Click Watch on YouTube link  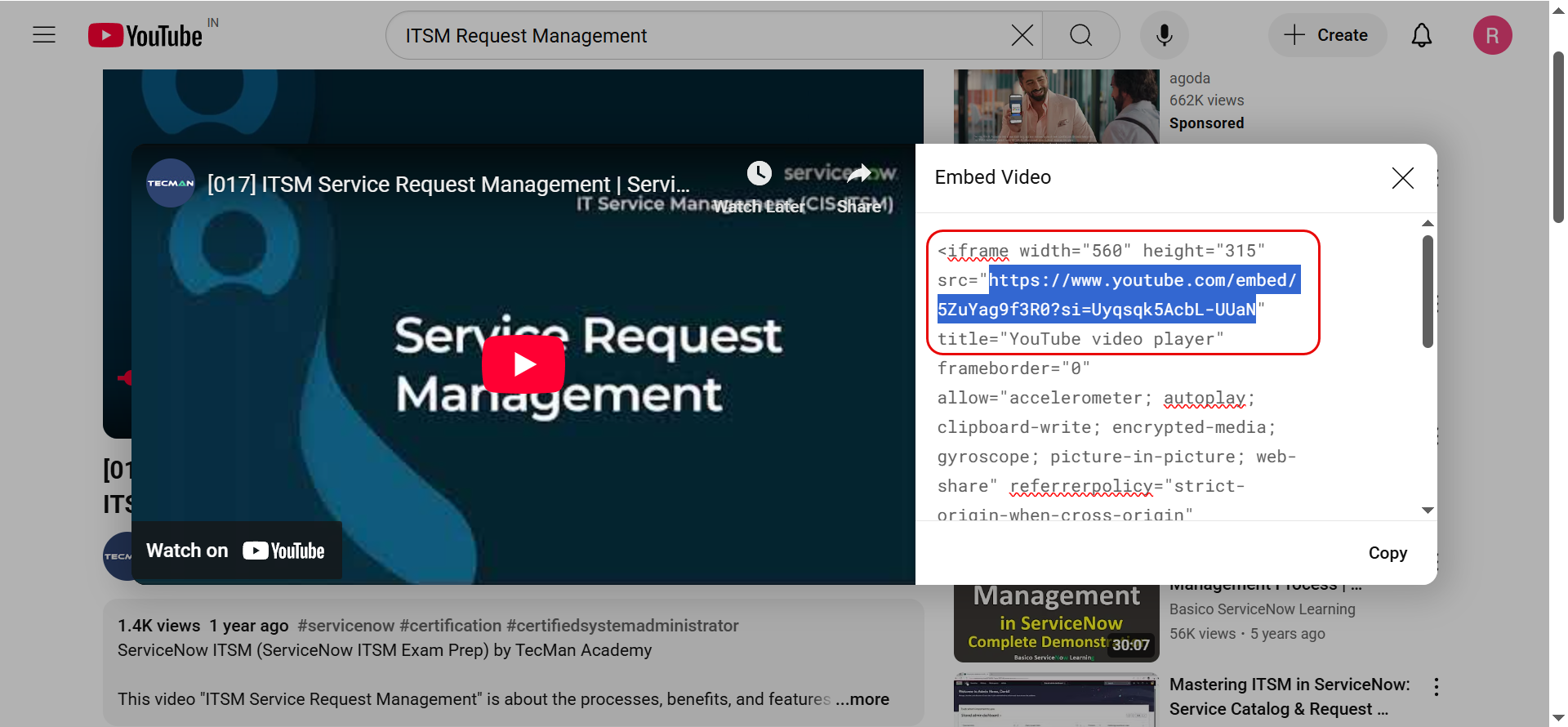coord(236,551)
